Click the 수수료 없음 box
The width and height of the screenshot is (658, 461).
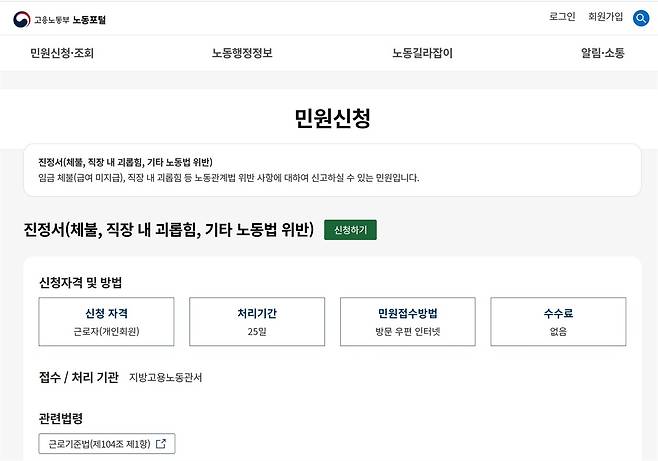[x=558, y=321]
